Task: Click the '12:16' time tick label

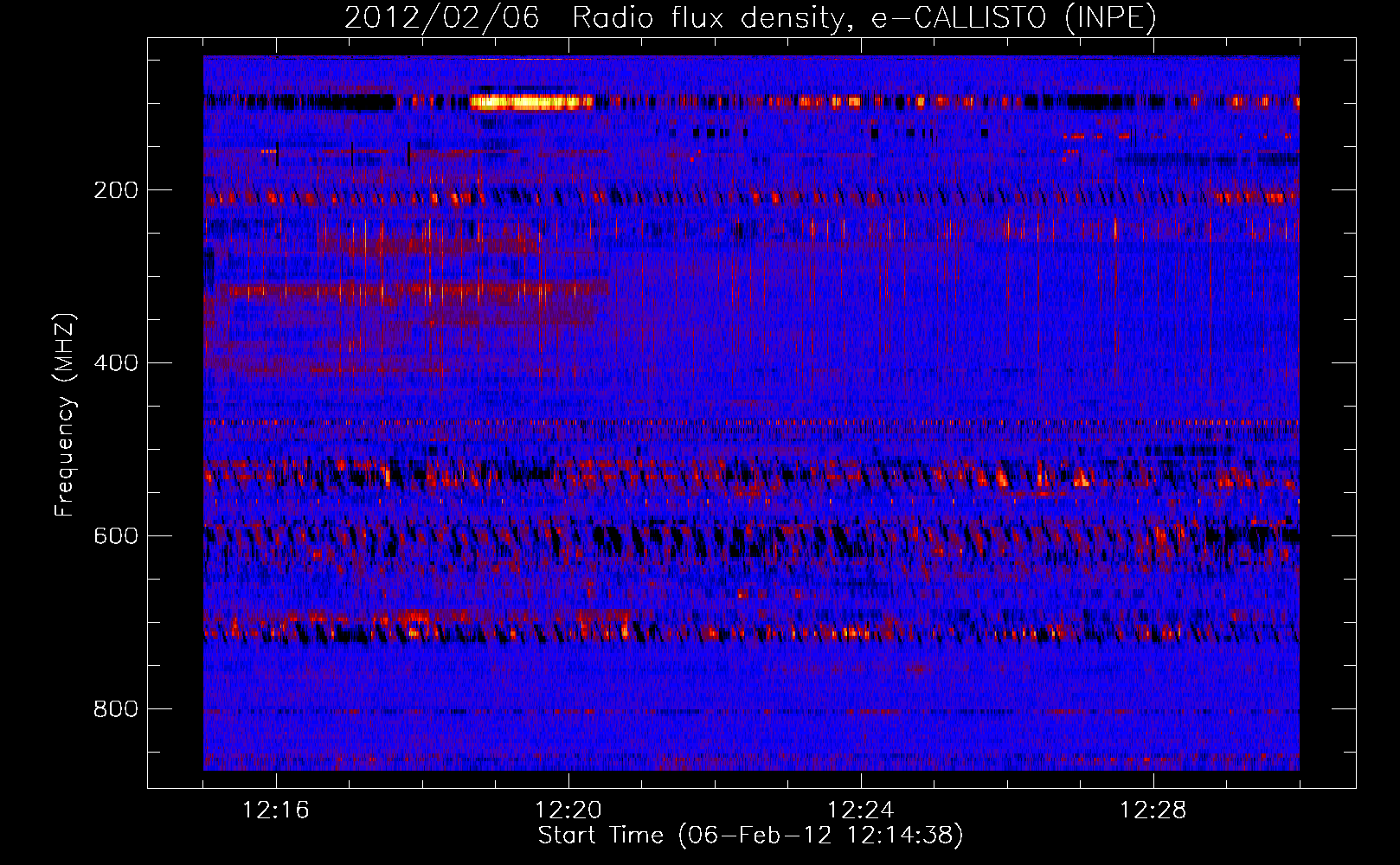Action: [276, 811]
